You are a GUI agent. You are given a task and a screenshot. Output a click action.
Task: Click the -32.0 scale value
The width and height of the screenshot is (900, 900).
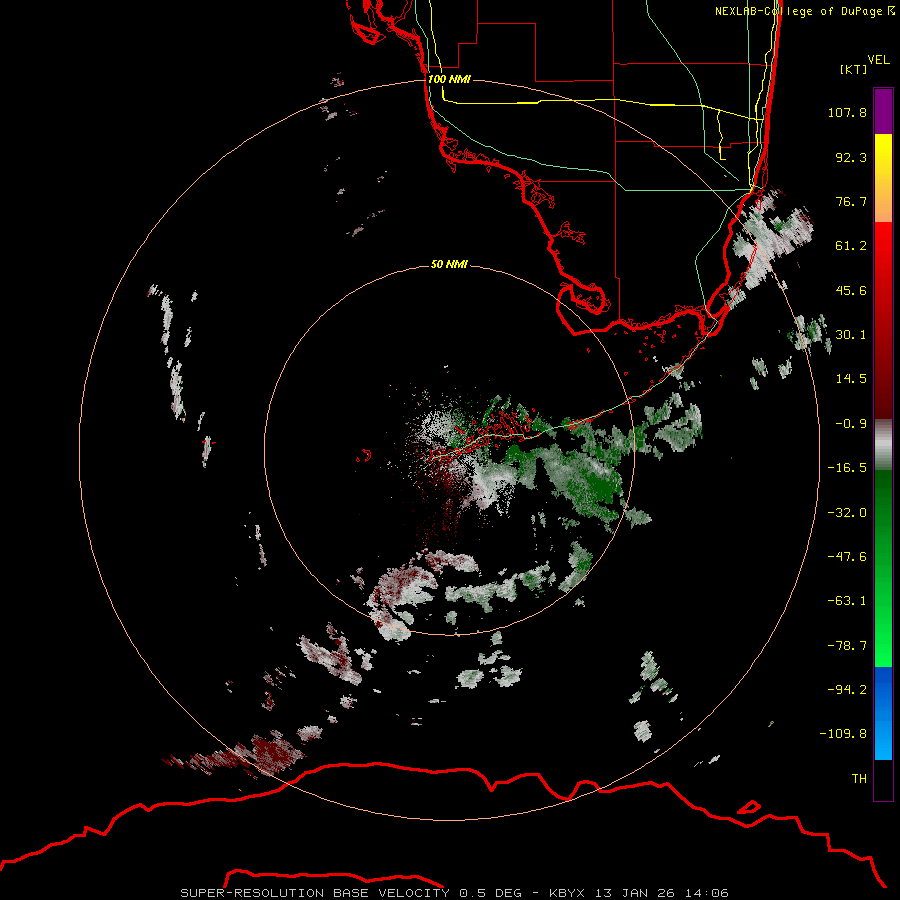pos(847,512)
